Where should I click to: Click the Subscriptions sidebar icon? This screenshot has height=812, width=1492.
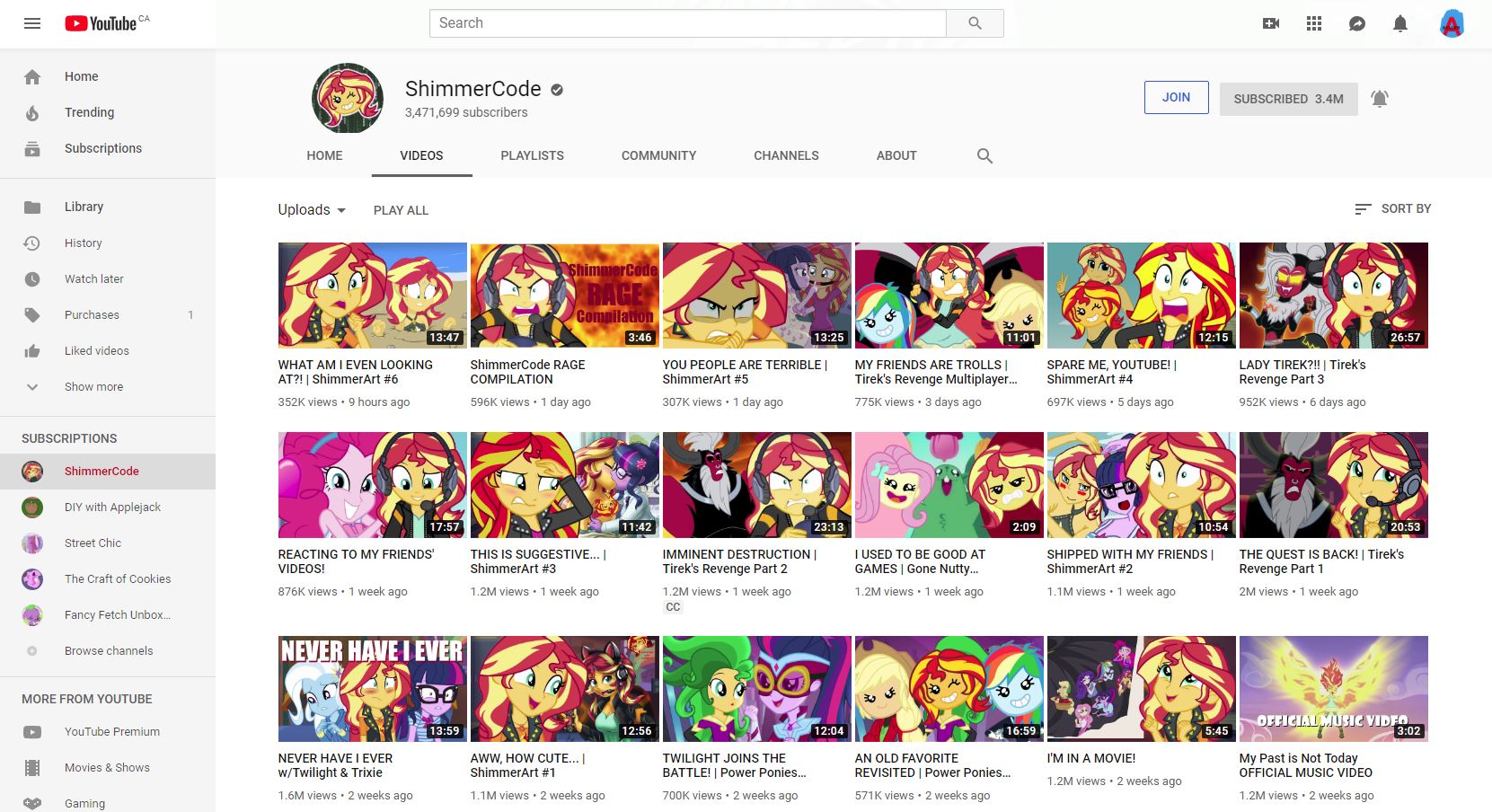point(32,149)
